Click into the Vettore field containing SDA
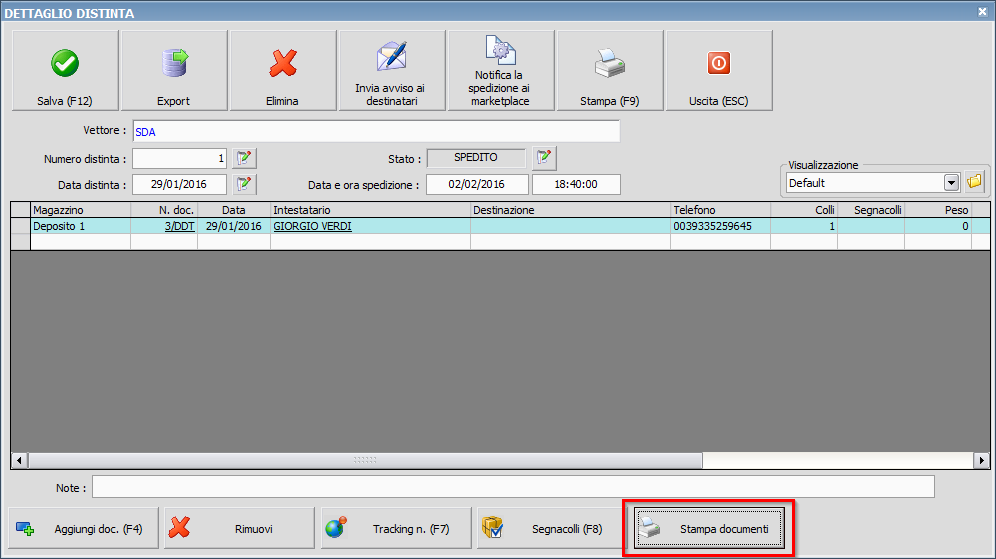The image size is (996, 559). tap(376, 131)
